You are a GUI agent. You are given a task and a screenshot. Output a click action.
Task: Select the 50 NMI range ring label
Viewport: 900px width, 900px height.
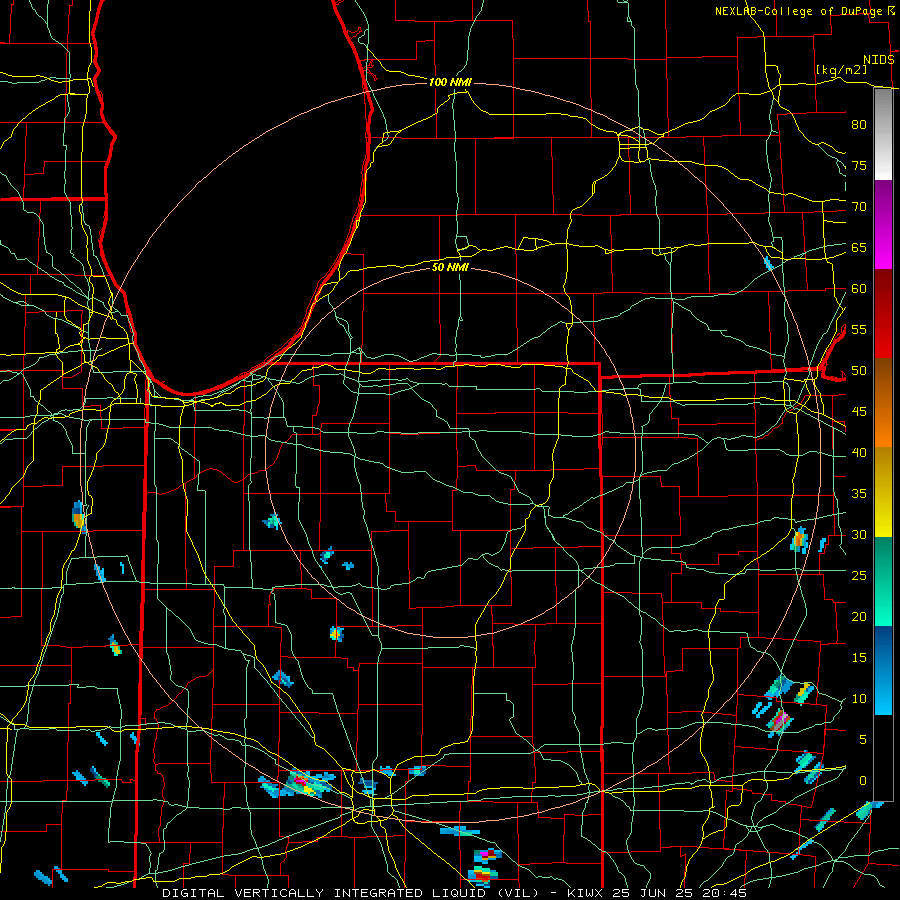click(x=450, y=267)
